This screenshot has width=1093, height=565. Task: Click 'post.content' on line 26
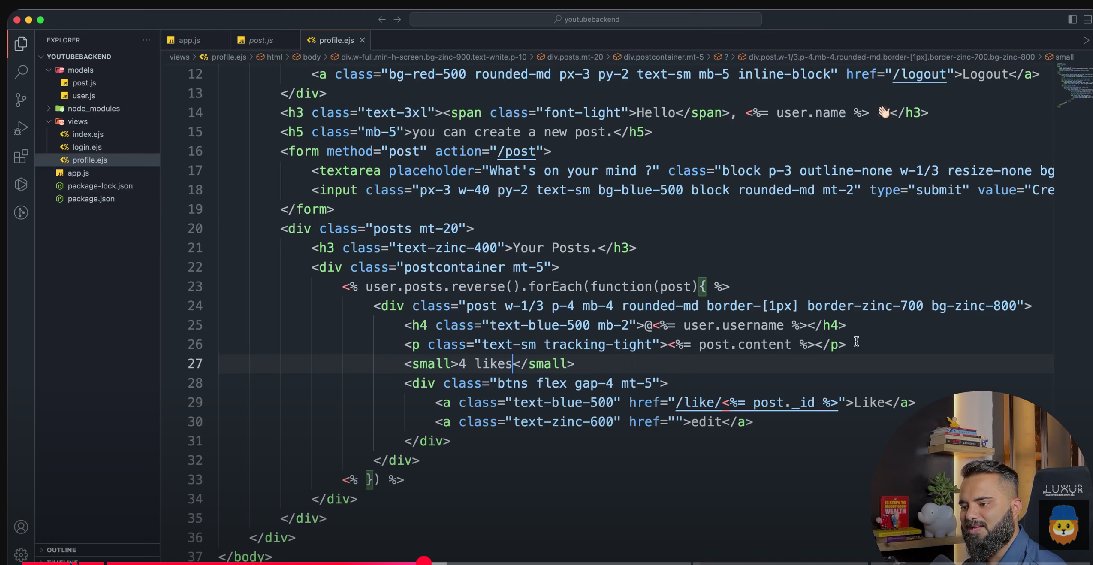tap(745, 344)
